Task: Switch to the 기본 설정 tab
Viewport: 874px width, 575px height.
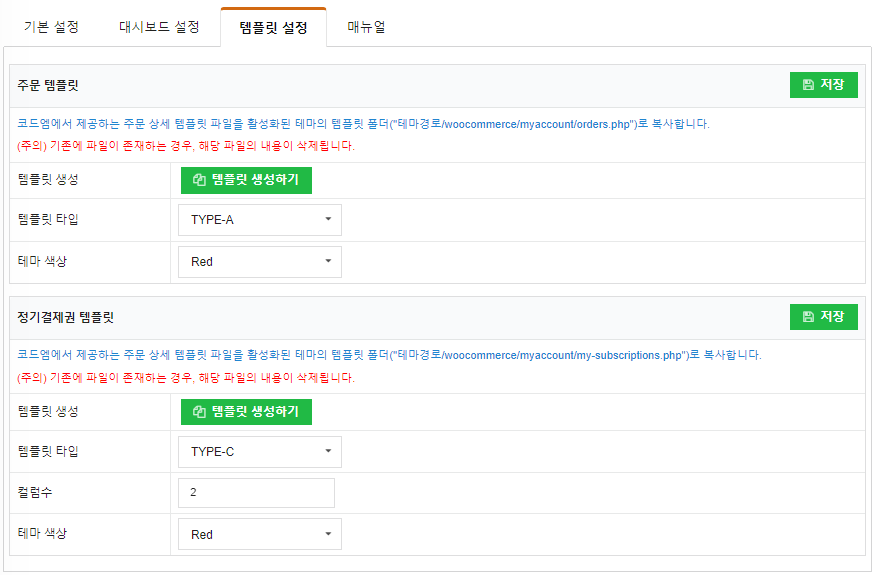Action: pos(51,27)
